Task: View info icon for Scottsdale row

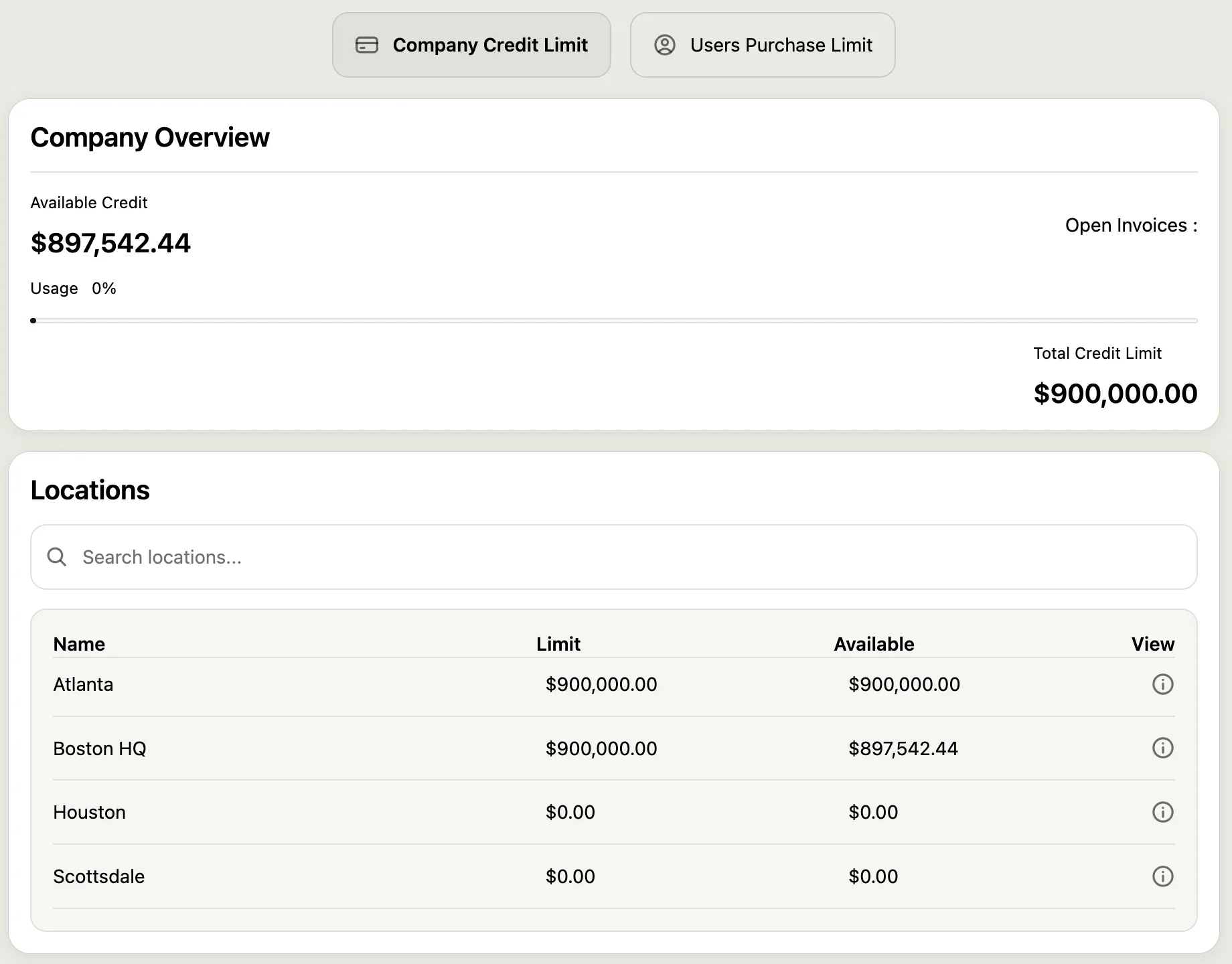Action: (1162, 876)
